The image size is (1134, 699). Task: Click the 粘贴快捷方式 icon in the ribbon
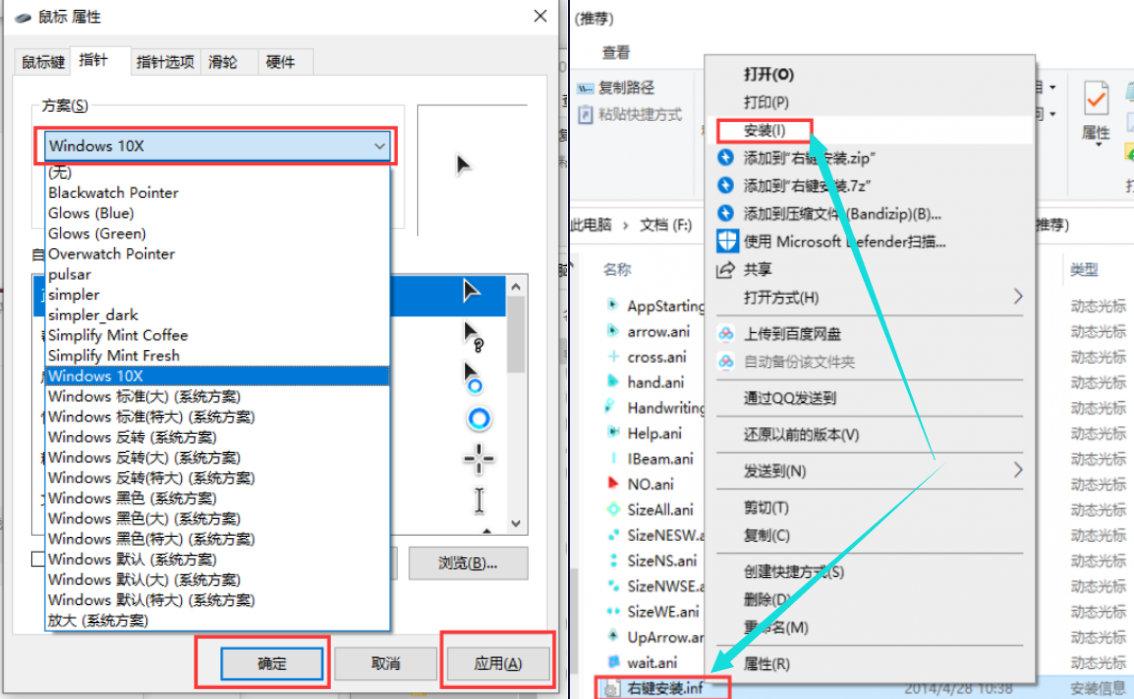click(585, 114)
